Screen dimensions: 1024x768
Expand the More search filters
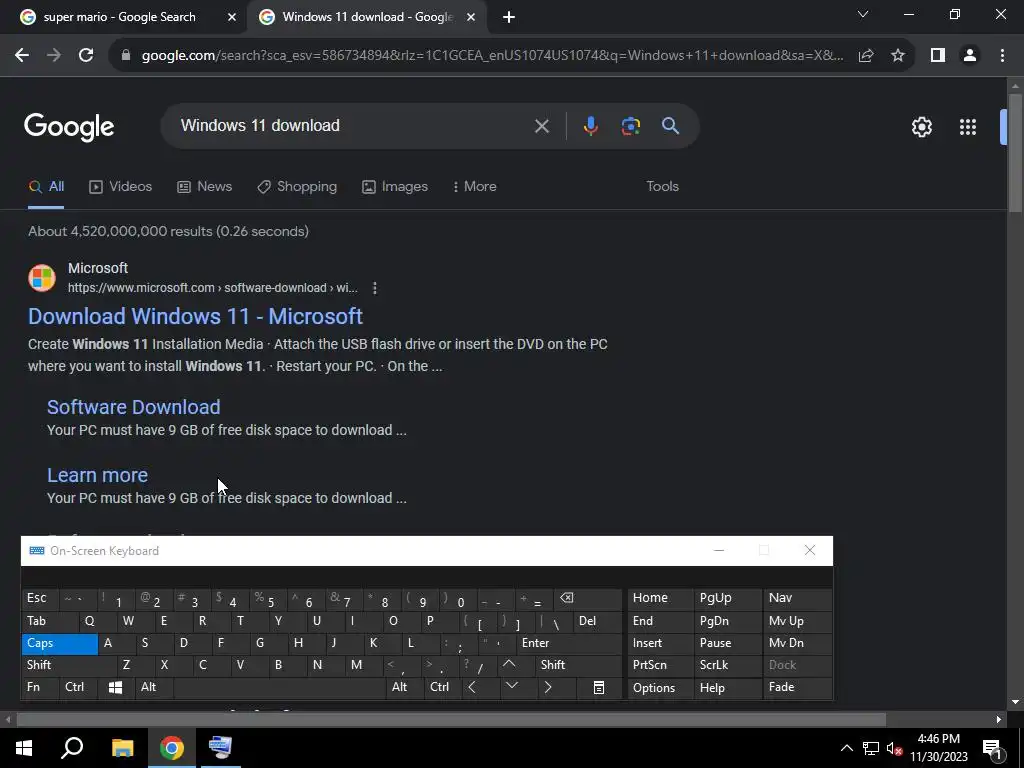click(474, 187)
